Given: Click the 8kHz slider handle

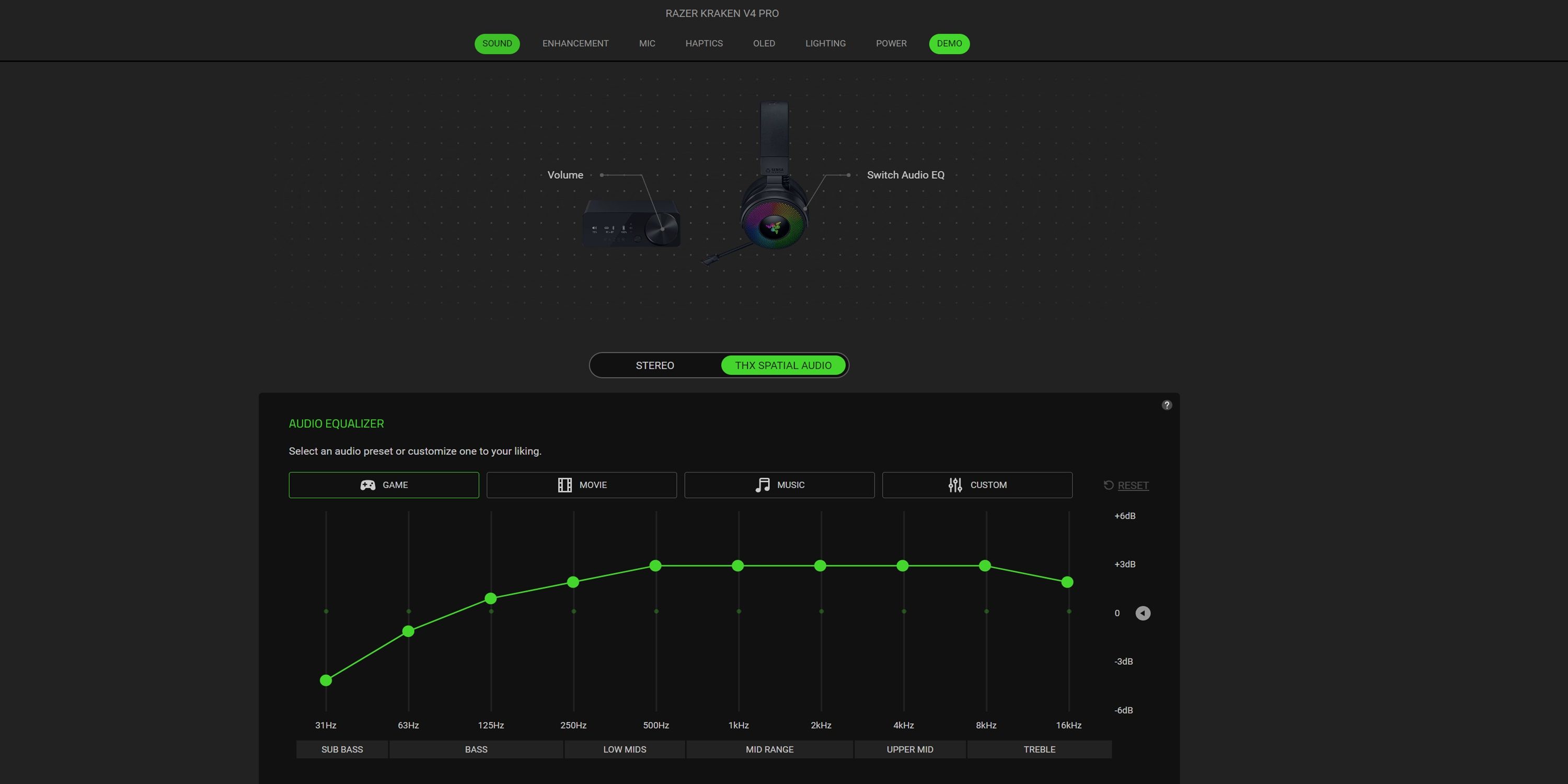Looking at the screenshot, I should tap(985, 566).
